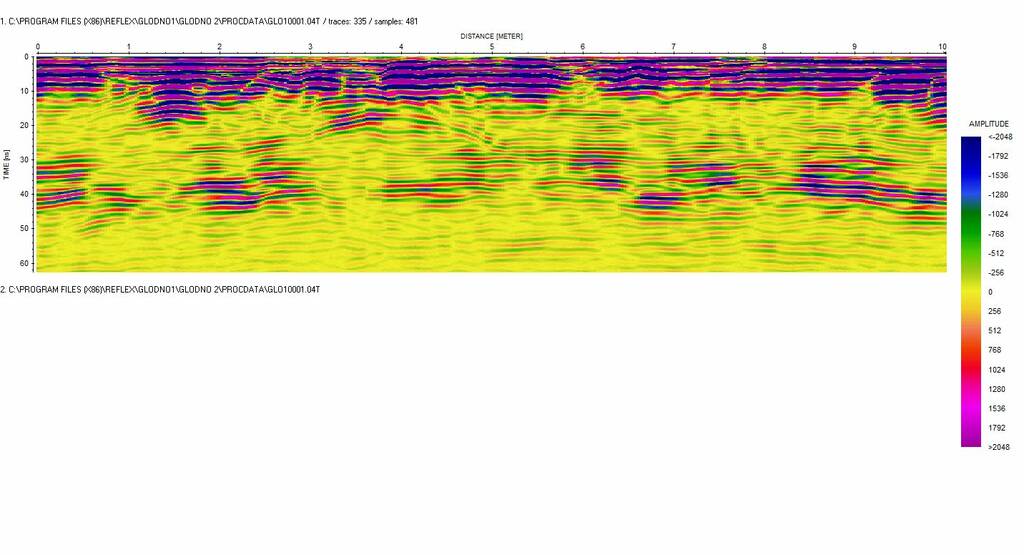Click the 5 meter tick on distance axis
1024x555 pixels.
click(x=492, y=47)
